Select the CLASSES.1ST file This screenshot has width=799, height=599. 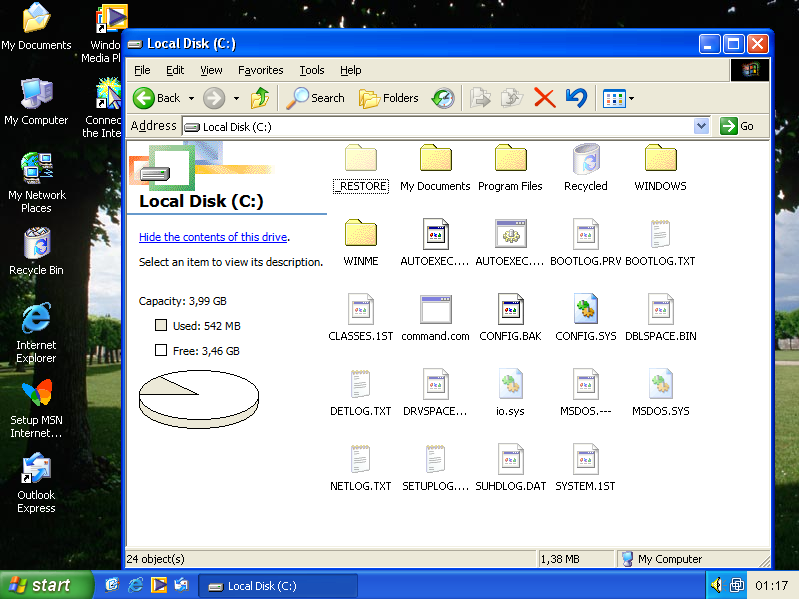point(361,317)
